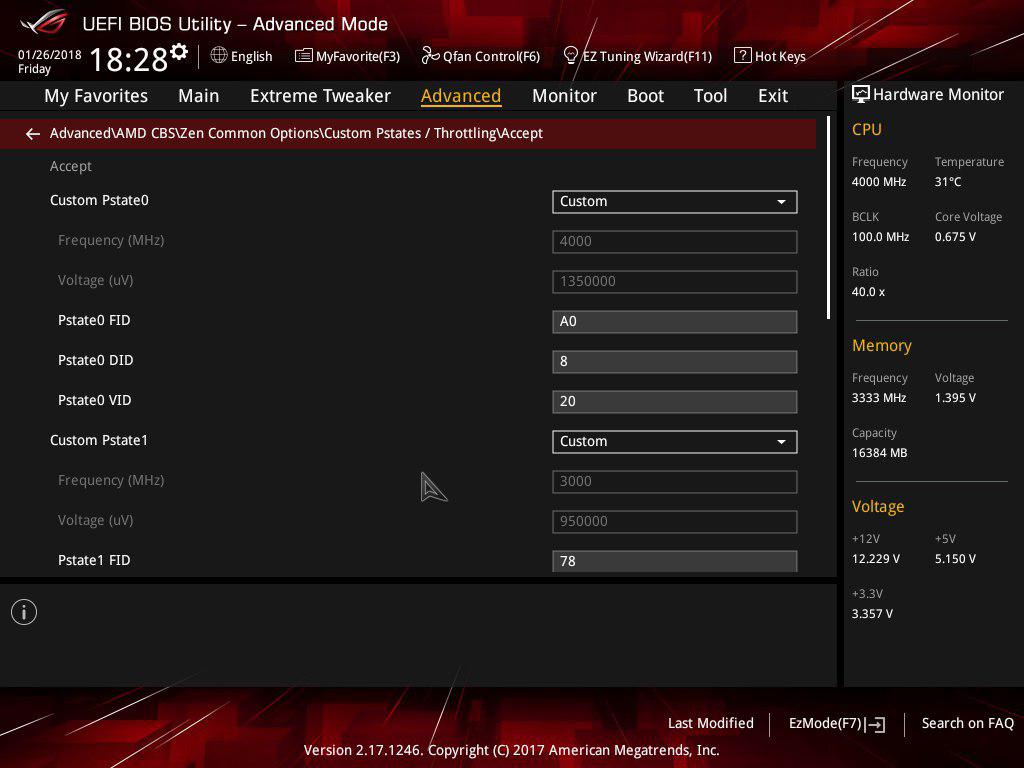This screenshot has width=1024, height=768.
Task: Click the Pstate0 VID field
Action: 675,402
